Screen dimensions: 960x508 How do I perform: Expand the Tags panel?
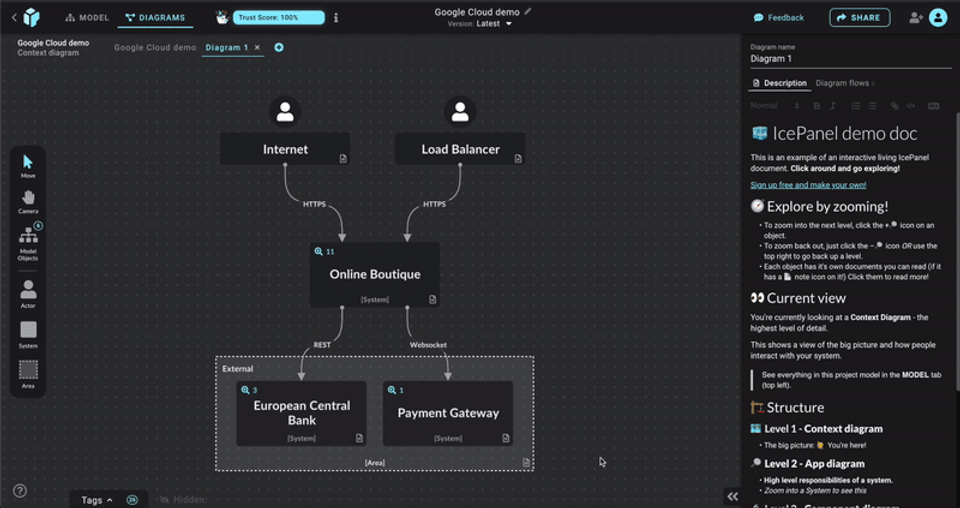coord(97,499)
